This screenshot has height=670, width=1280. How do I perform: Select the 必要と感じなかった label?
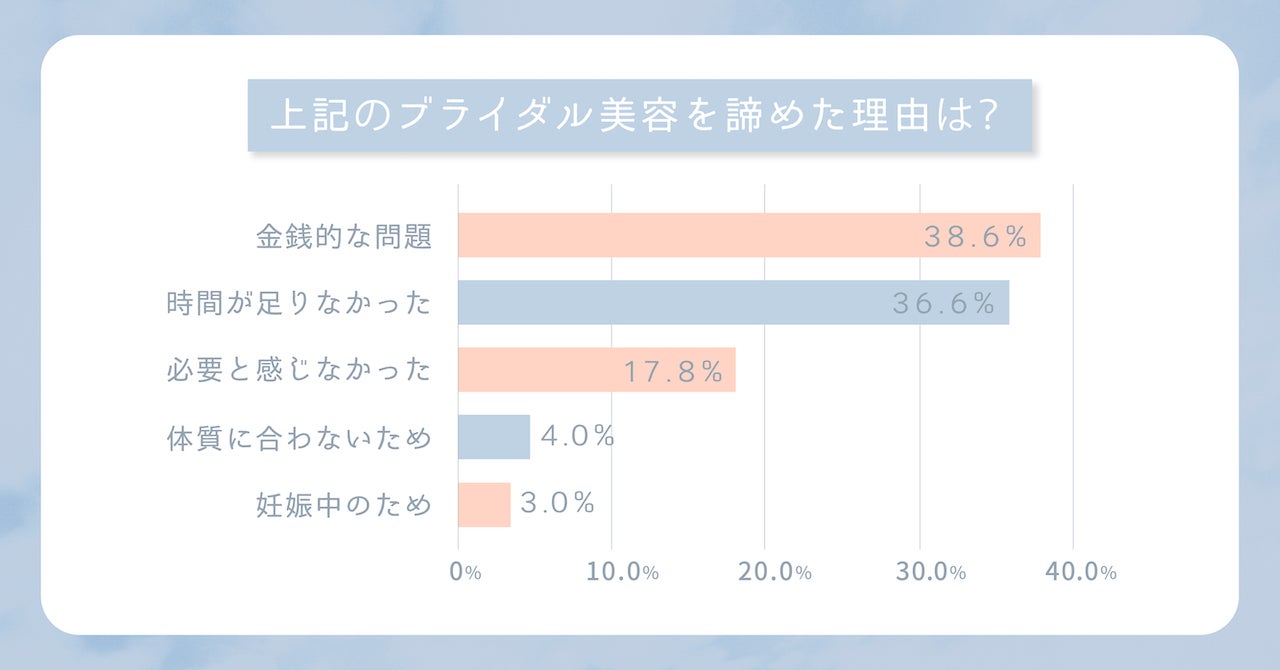point(299,371)
